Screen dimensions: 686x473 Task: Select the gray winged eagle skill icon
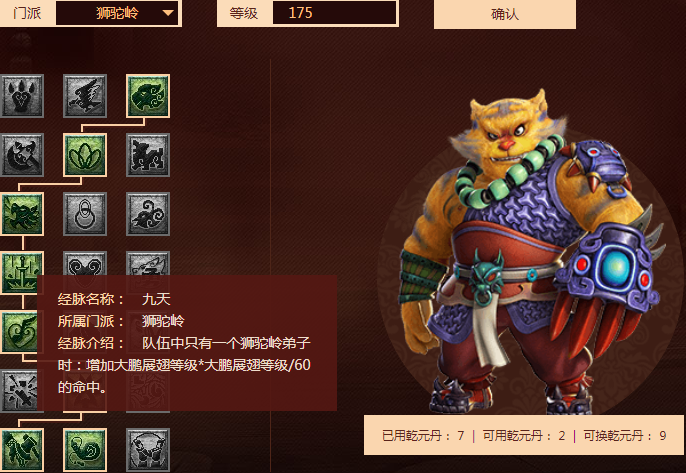85,96
